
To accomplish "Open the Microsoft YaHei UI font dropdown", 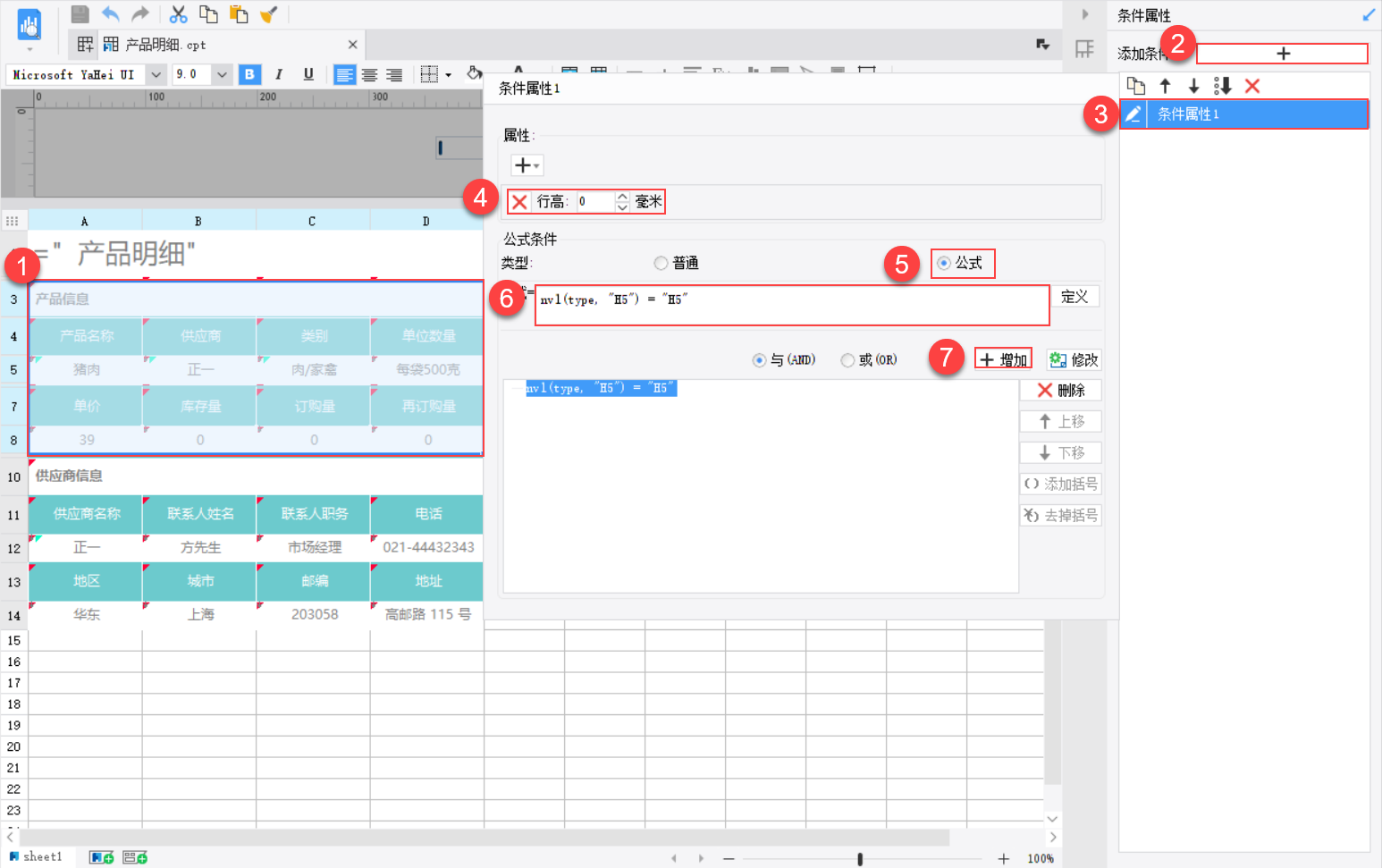I will click(x=156, y=74).
